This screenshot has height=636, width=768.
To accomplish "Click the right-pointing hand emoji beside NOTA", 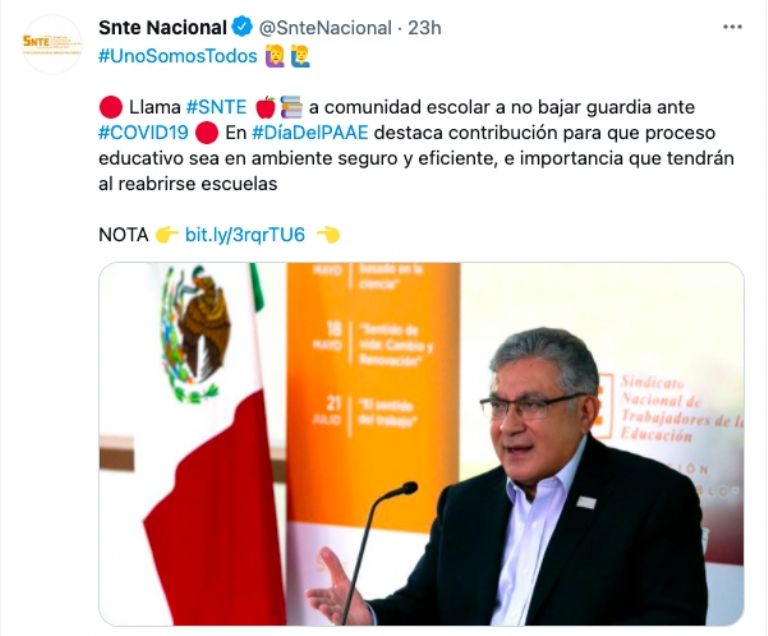I will (x=167, y=235).
